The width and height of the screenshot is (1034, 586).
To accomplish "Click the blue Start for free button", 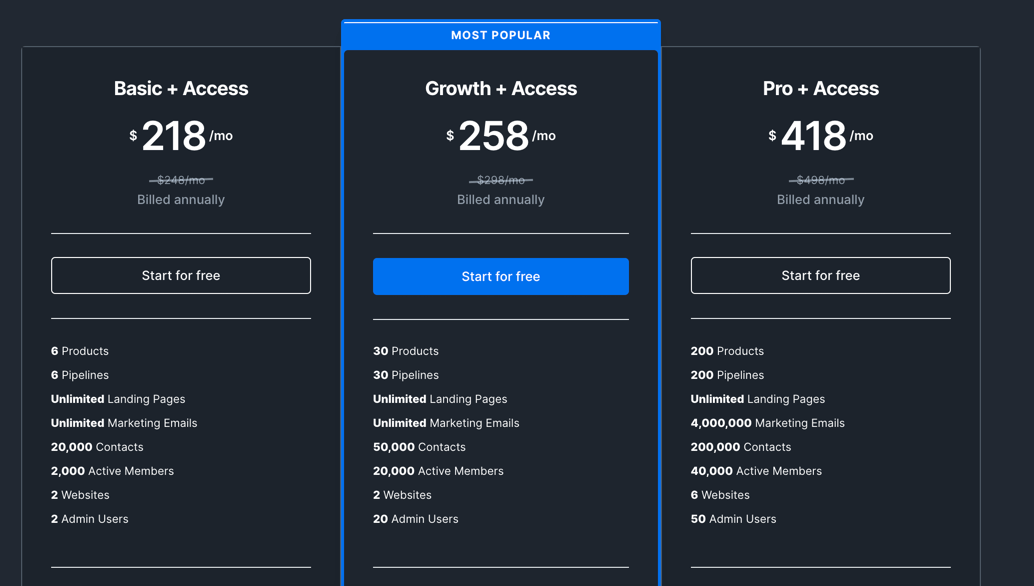I will (x=501, y=276).
